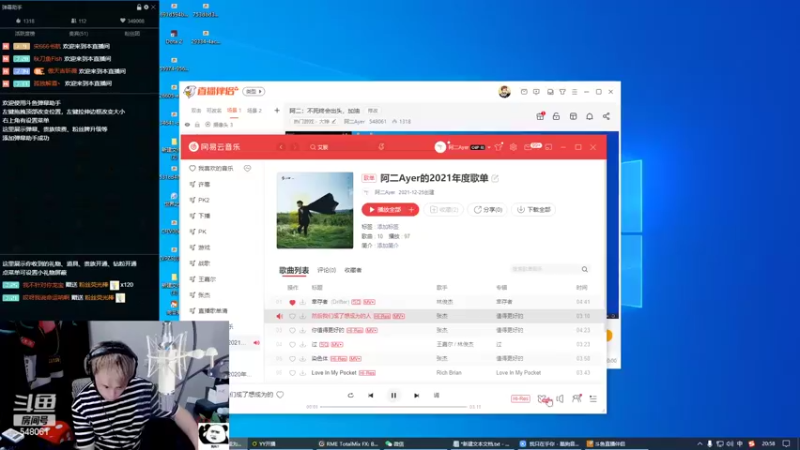Add a new scene with plus in streaming companion
The image size is (800, 450).
[277, 110]
